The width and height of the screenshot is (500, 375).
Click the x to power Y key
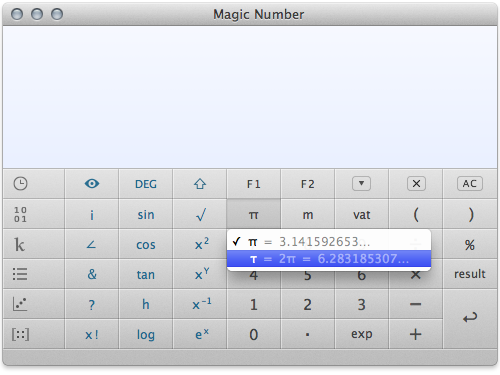coord(200,274)
